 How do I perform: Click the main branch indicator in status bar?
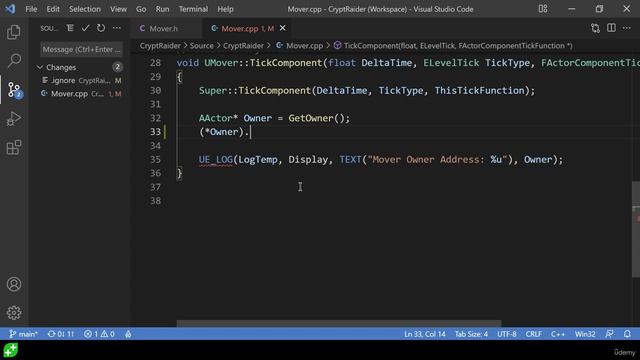point(23,334)
